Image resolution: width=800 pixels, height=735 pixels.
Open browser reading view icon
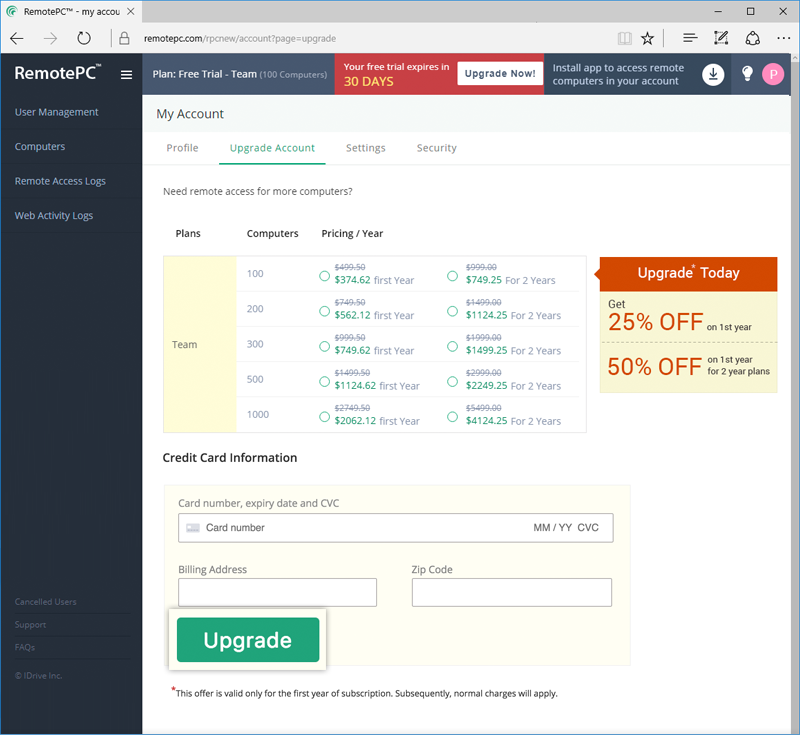tap(624, 38)
